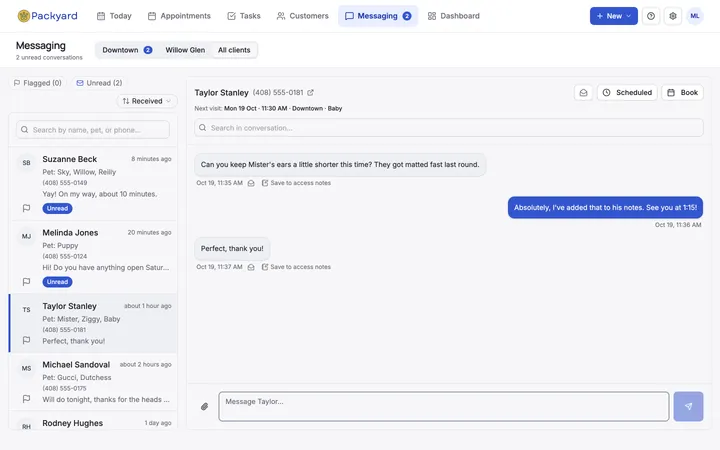The height and width of the screenshot is (450, 720).
Task: Click the "Can you keep Mister's ears" message
Action: [x=340, y=165]
